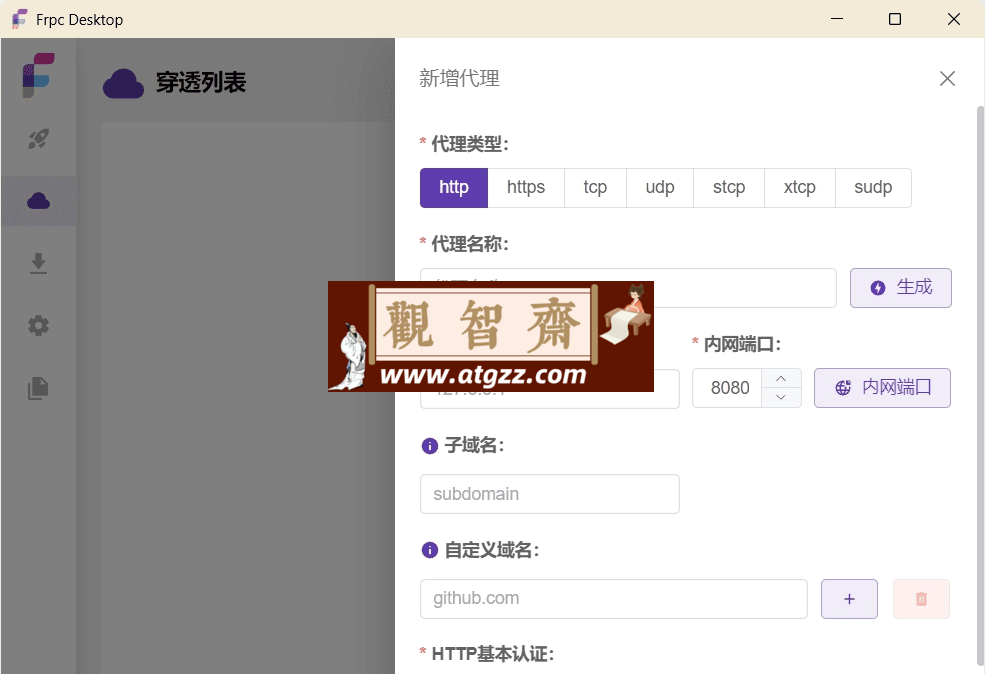Open settings gear in sidebar

pos(38,325)
